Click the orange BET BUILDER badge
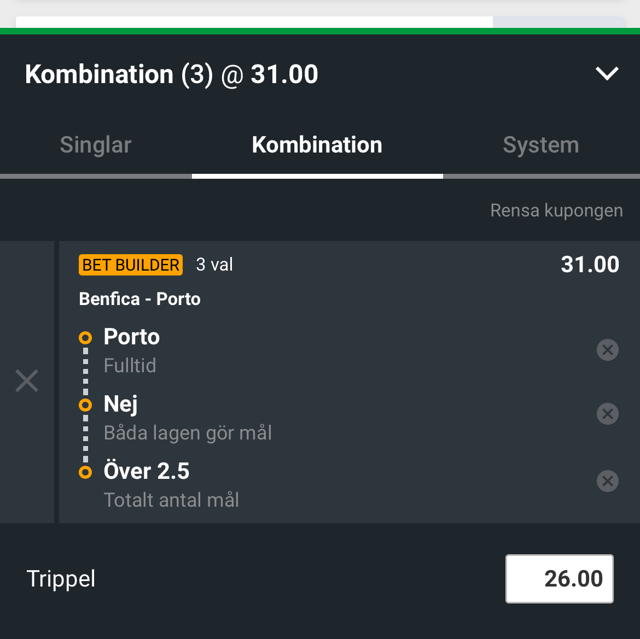Screen dimensions: 640x639 point(131,265)
